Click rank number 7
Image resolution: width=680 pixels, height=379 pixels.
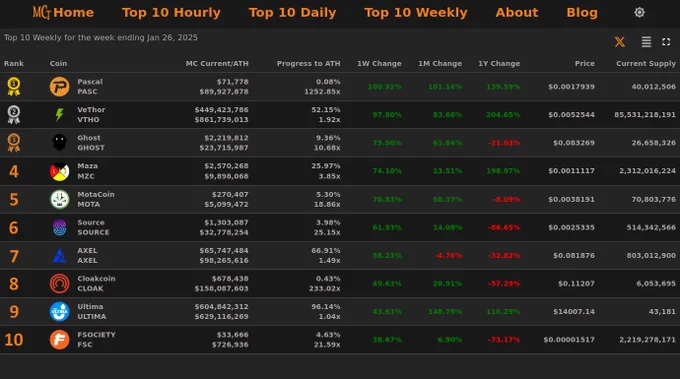click(14, 256)
